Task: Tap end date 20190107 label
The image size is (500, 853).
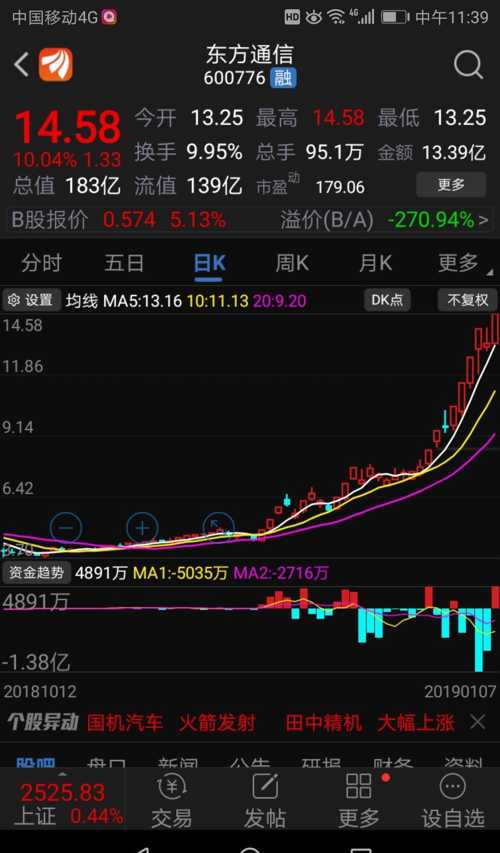Action: pyautogui.click(x=460, y=692)
